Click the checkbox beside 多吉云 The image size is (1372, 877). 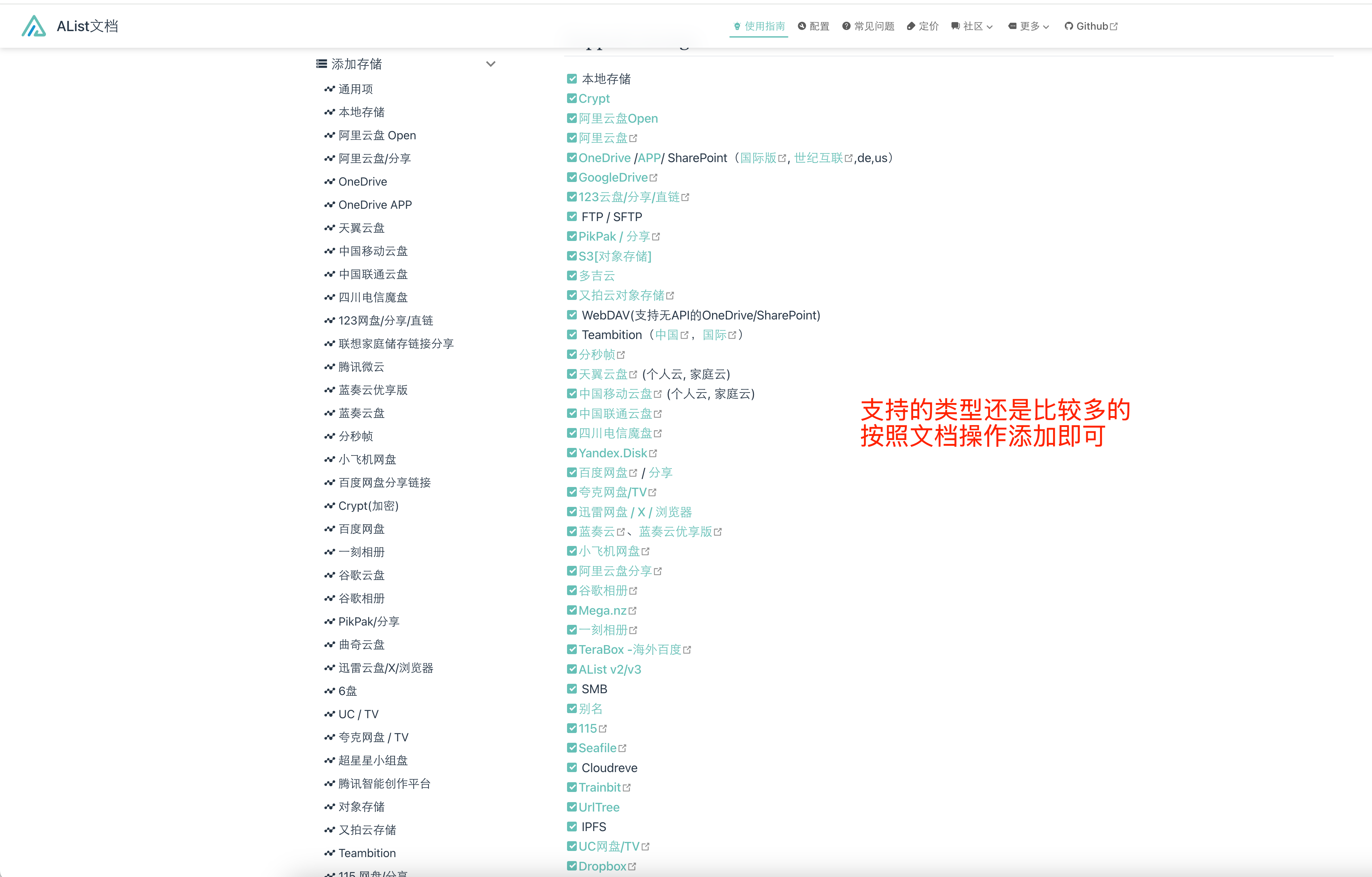click(x=572, y=275)
